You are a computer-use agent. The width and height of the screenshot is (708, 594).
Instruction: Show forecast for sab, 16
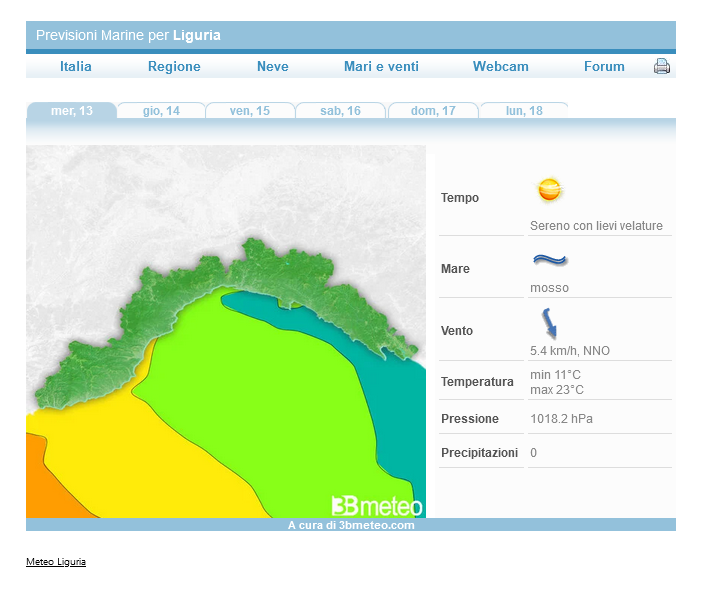click(340, 111)
